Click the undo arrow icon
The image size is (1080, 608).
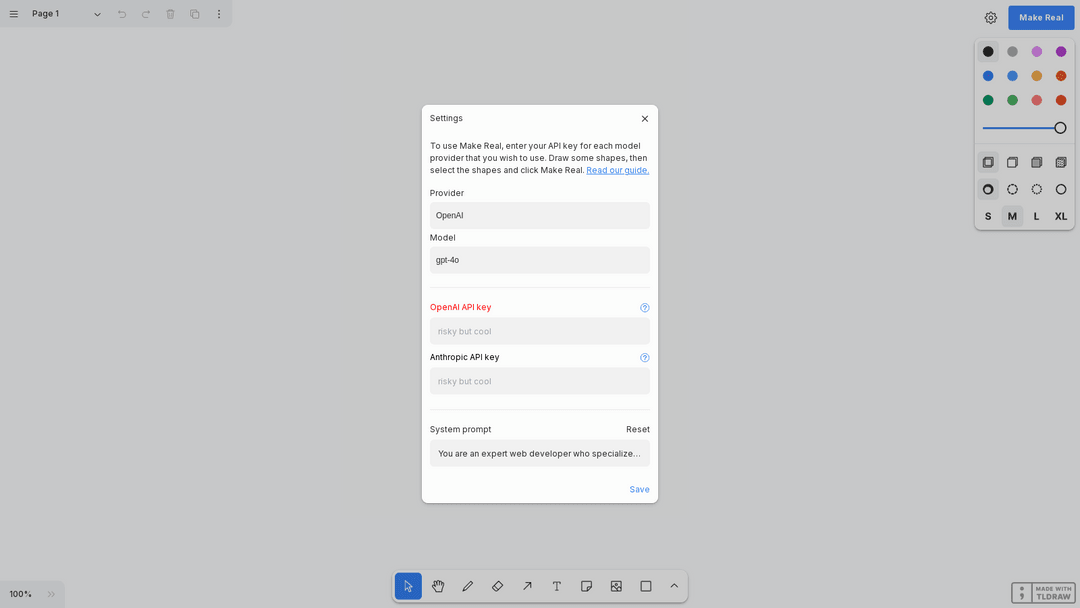[122, 14]
